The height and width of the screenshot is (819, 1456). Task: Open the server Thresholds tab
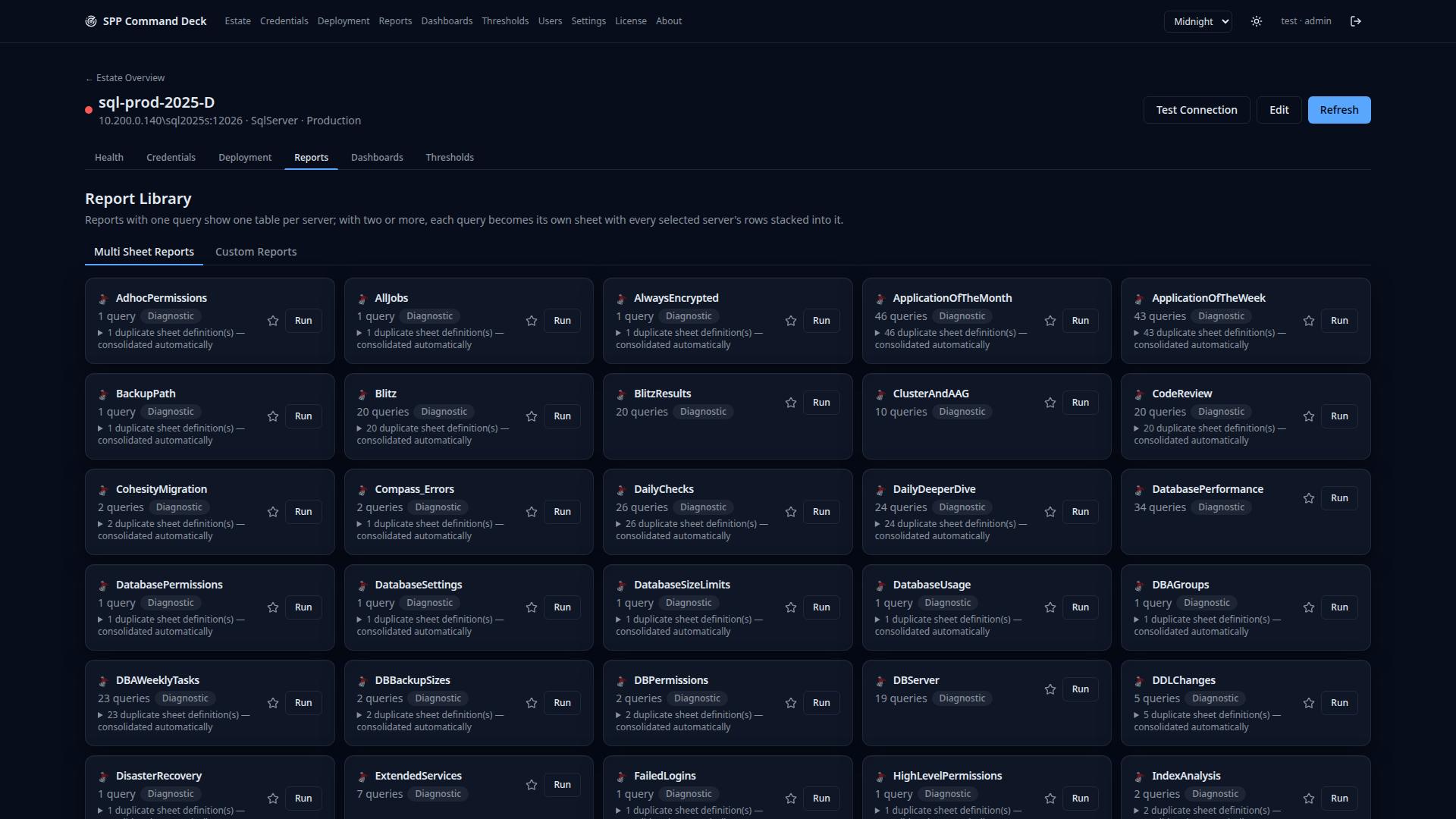pyautogui.click(x=450, y=158)
